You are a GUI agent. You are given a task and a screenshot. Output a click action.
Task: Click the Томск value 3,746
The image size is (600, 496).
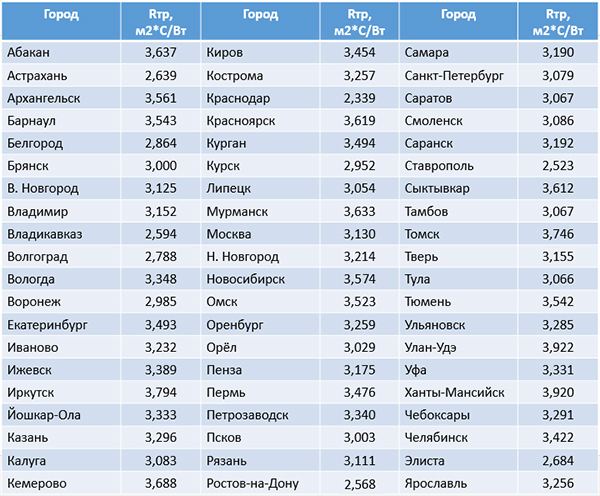(558, 234)
